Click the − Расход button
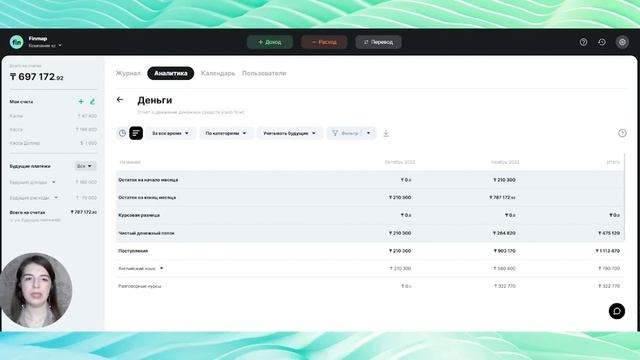This screenshot has height=360, width=640. point(324,42)
